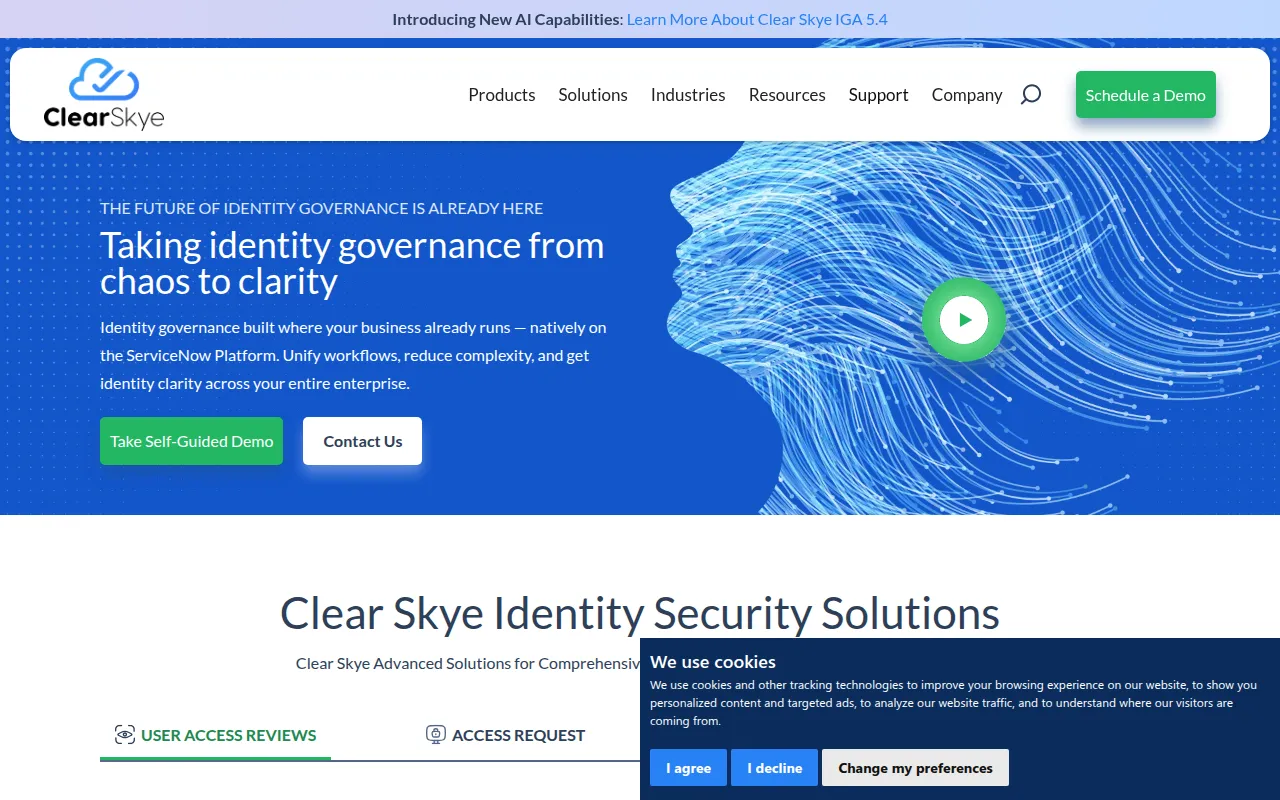Accept cookies with I agree
Image resolution: width=1280 pixels, height=800 pixels.
click(x=688, y=768)
